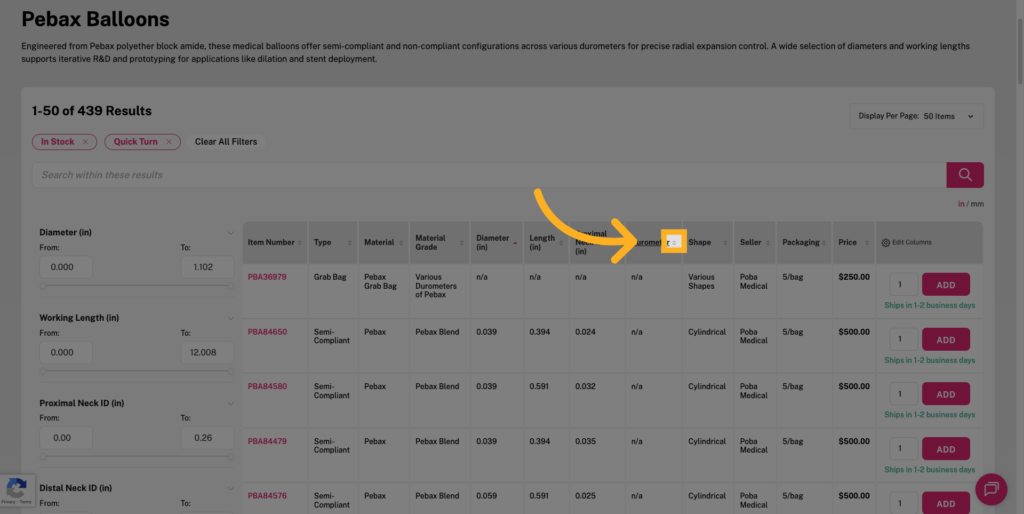The height and width of the screenshot is (514, 1024).
Task: Click Working Length To 12.008 field
Action: (207, 353)
